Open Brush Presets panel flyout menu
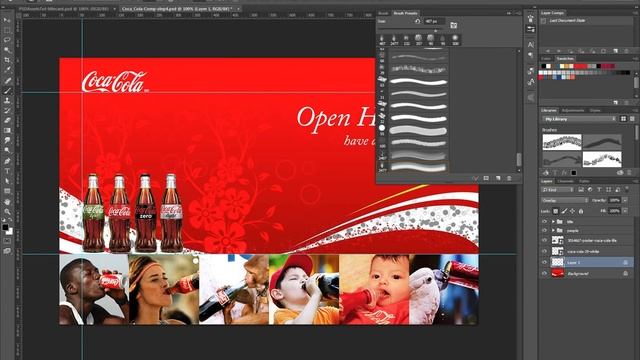The height and width of the screenshot is (360, 640). pos(518,13)
